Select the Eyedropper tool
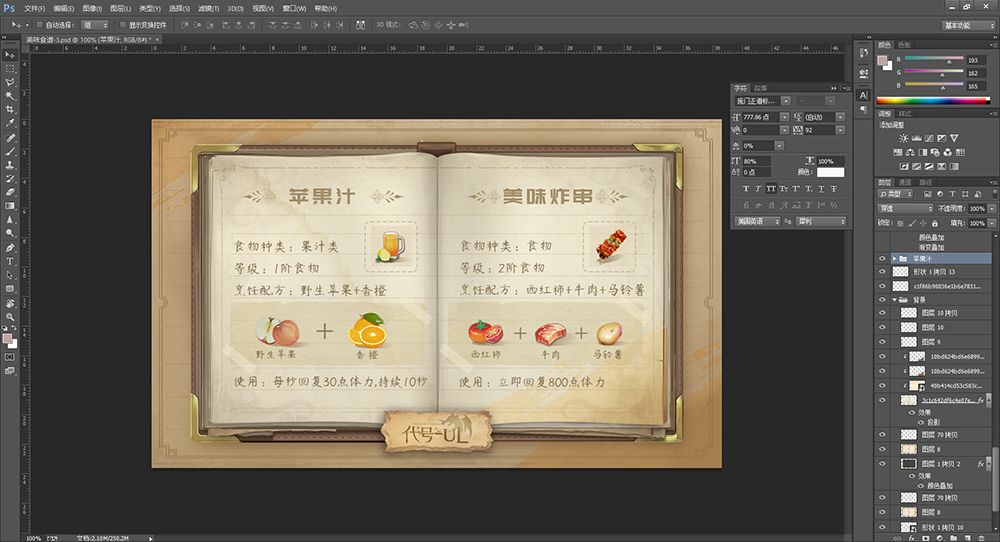 tap(10, 123)
